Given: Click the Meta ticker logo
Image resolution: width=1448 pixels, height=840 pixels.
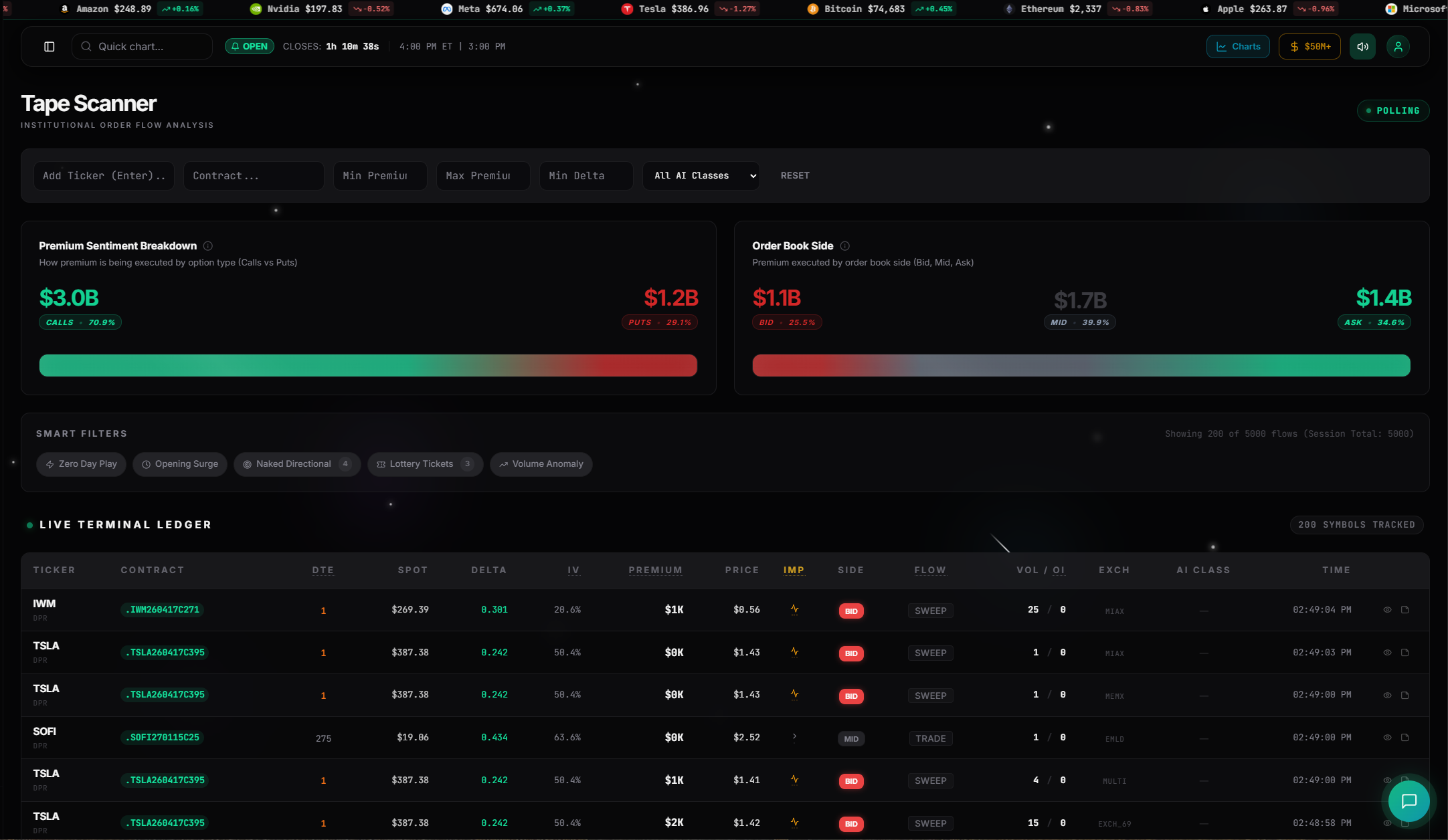Looking at the screenshot, I should pos(446,9).
